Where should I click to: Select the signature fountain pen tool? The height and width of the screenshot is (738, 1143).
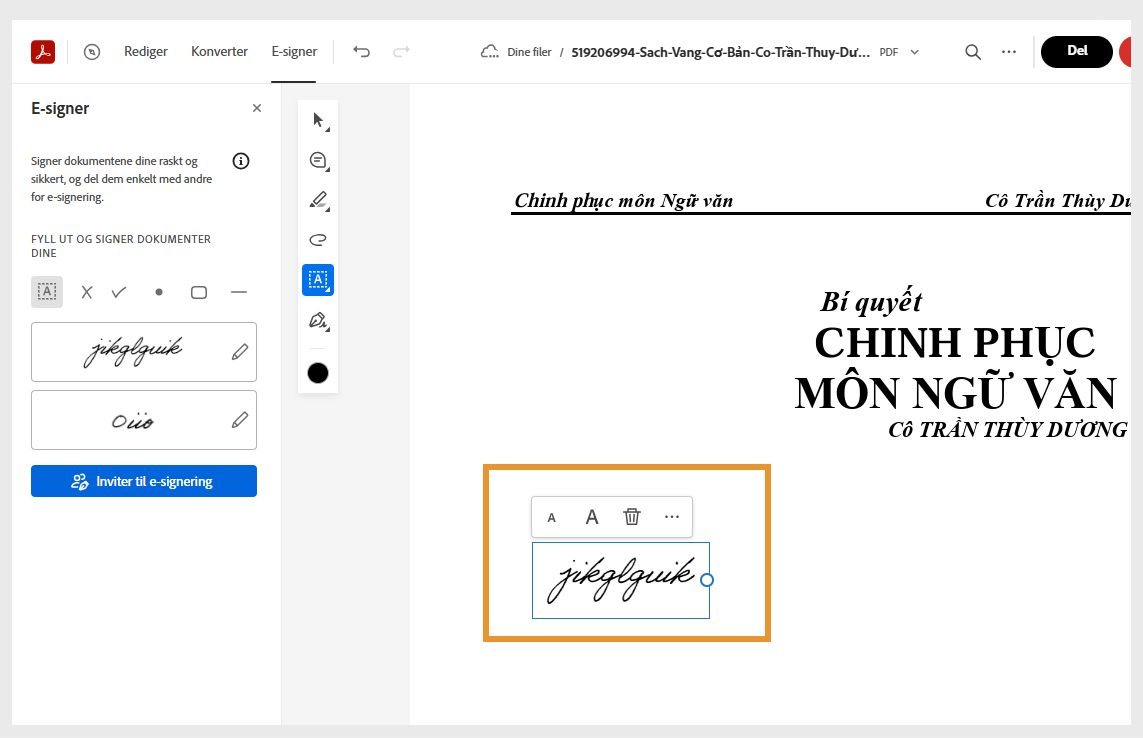(x=319, y=320)
